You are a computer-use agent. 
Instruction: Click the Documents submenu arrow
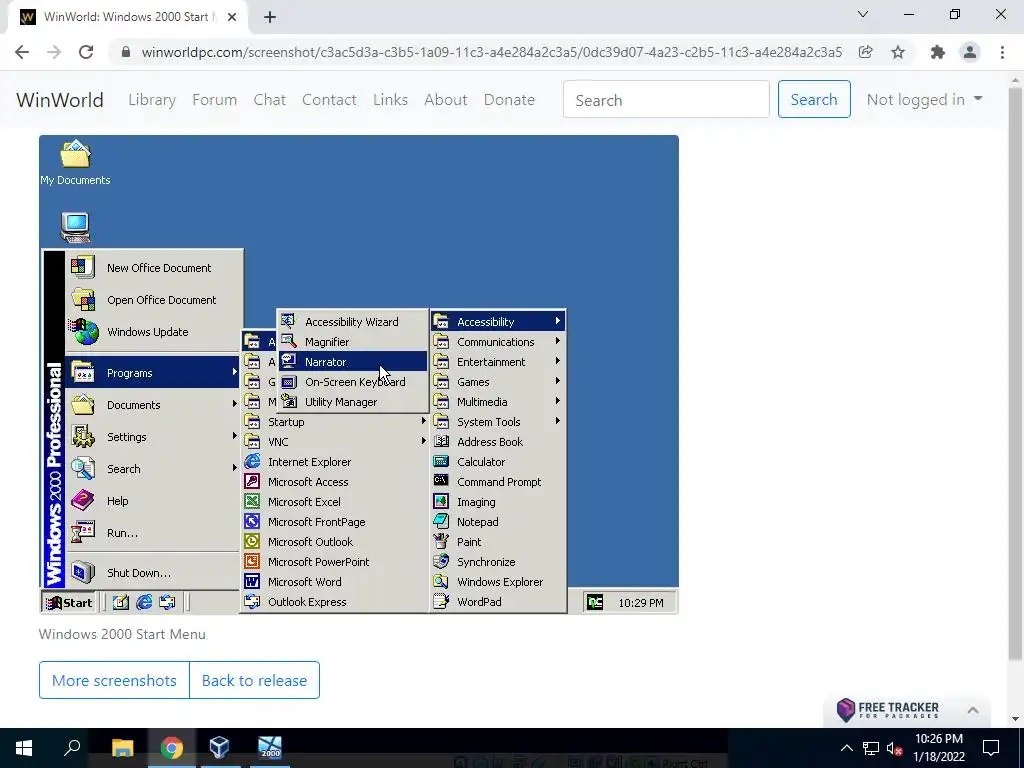(234, 404)
